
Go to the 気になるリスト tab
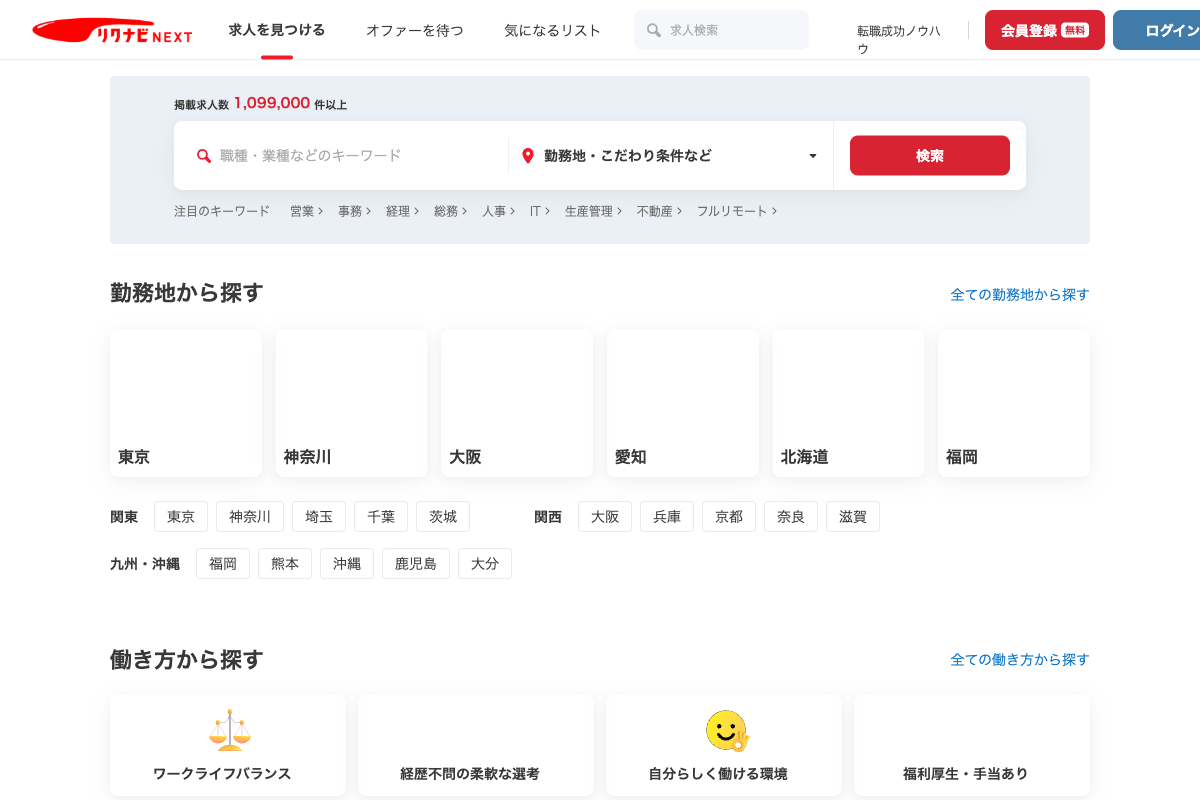553,30
